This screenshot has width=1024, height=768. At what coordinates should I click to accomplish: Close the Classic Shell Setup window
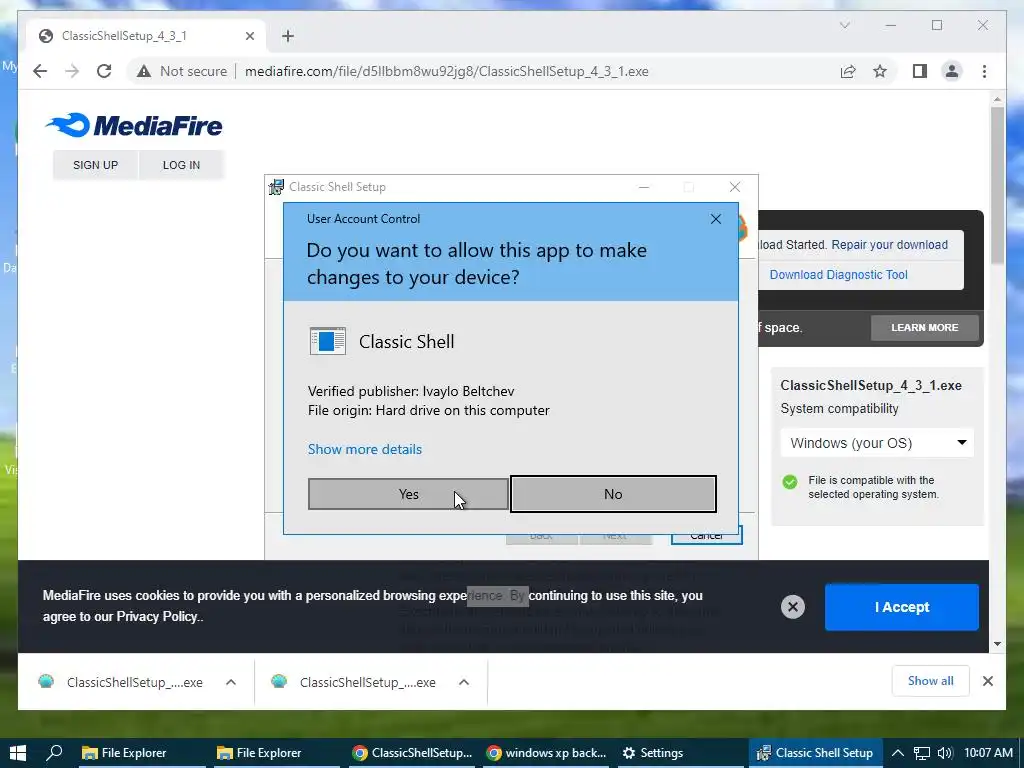(x=735, y=187)
